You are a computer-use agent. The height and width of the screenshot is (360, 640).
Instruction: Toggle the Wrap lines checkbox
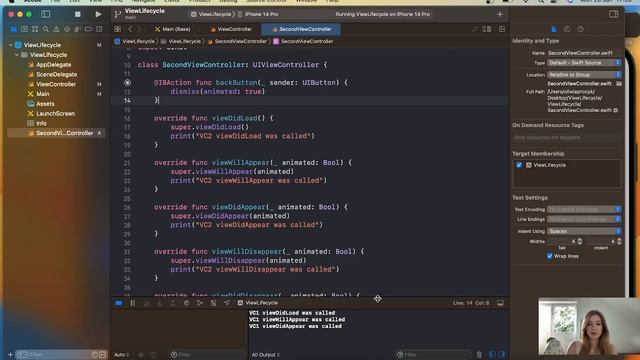[550, 256]
